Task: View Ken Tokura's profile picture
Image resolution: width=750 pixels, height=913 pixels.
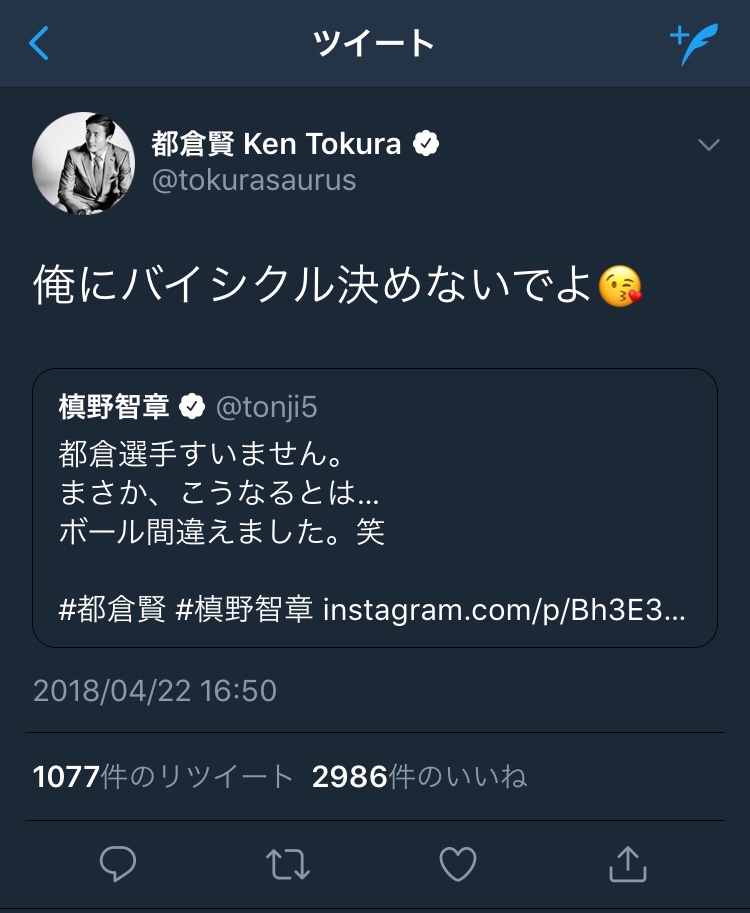Action: coord(83,161)
